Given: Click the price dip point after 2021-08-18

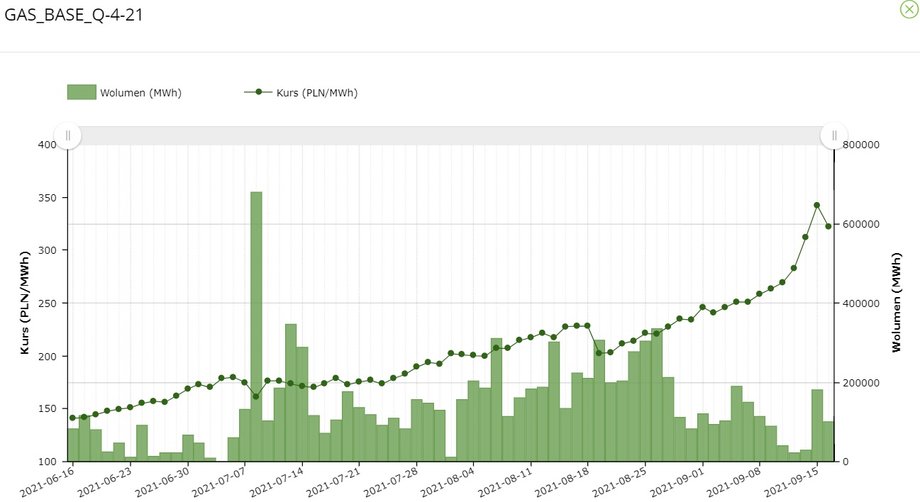Looking at the screenshot, I should (x=599, y=353).
